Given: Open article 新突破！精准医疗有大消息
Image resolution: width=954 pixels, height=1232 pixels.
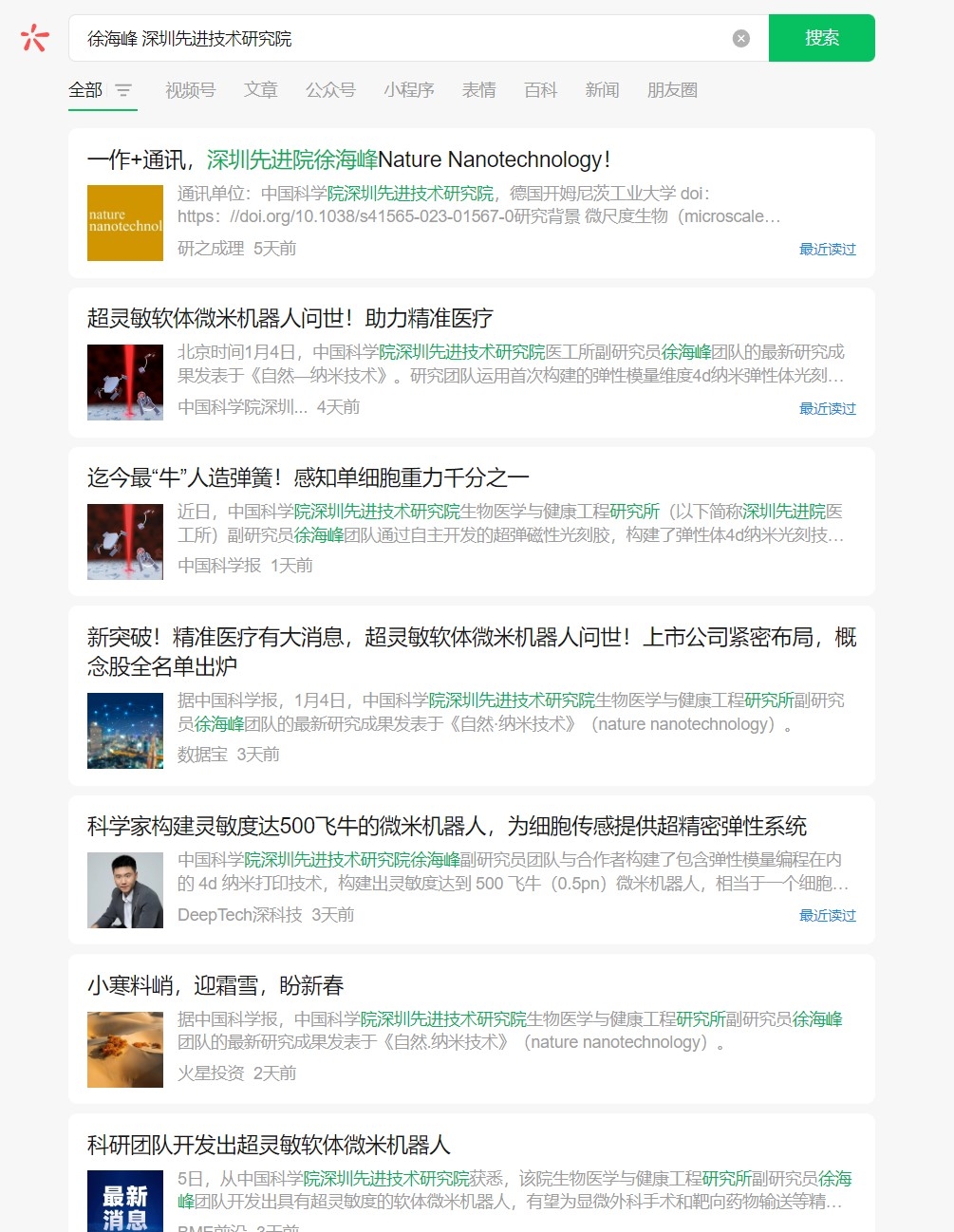Looking at the screenshot, I should click(x=472, y=651).
